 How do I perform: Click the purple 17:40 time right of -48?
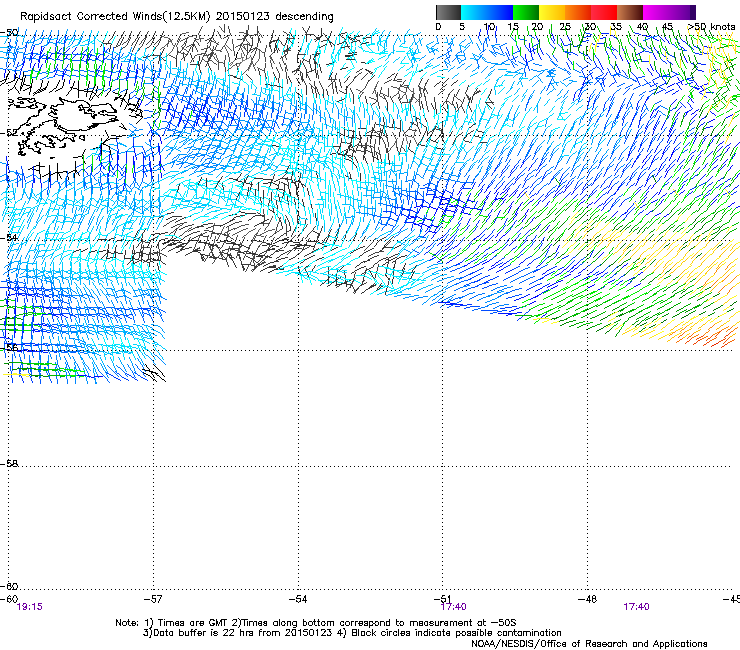(636, 607)
